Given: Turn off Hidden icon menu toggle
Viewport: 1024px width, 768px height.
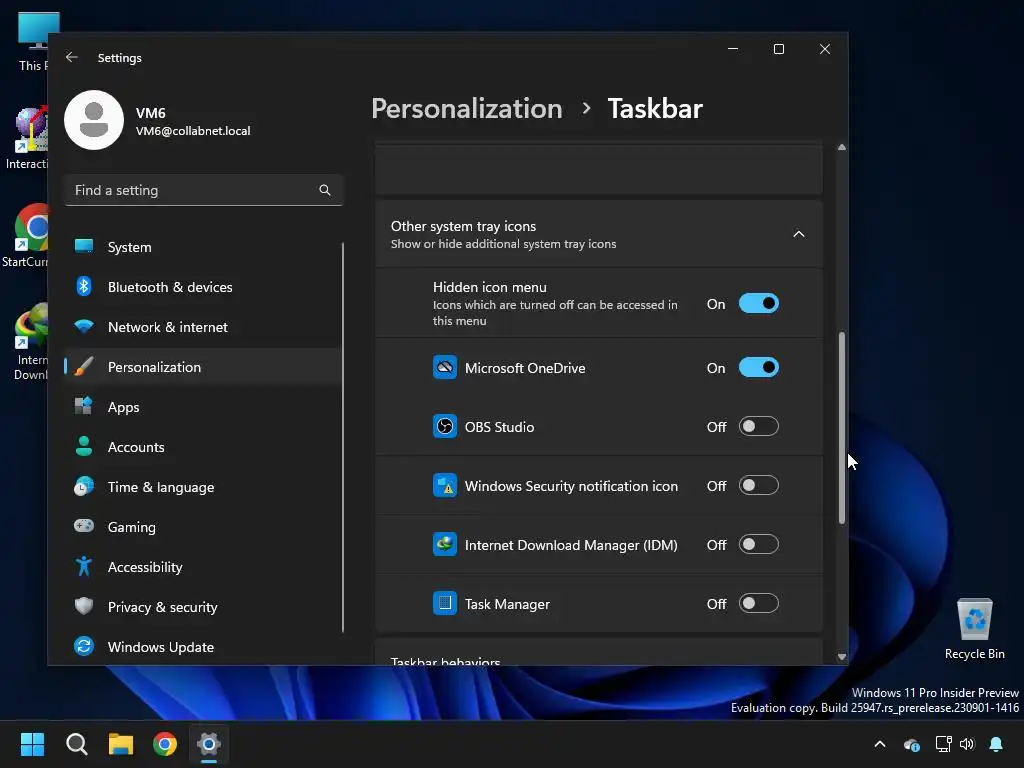Looking at the screenshot, I should pos(759,304).
